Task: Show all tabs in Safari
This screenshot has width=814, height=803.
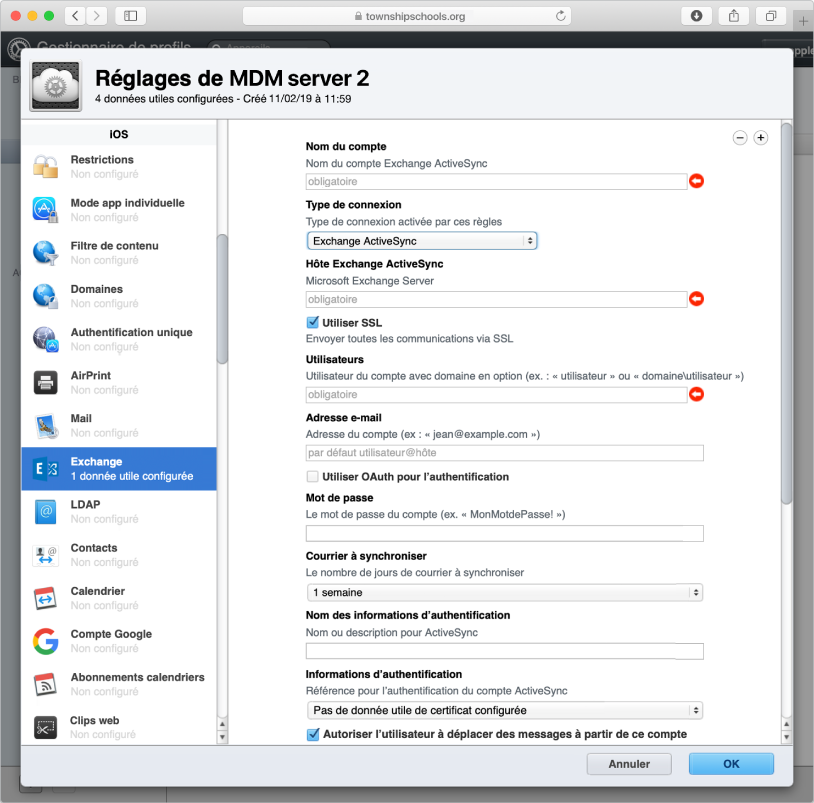Action: pyautogui.click(x=771, y=16)
